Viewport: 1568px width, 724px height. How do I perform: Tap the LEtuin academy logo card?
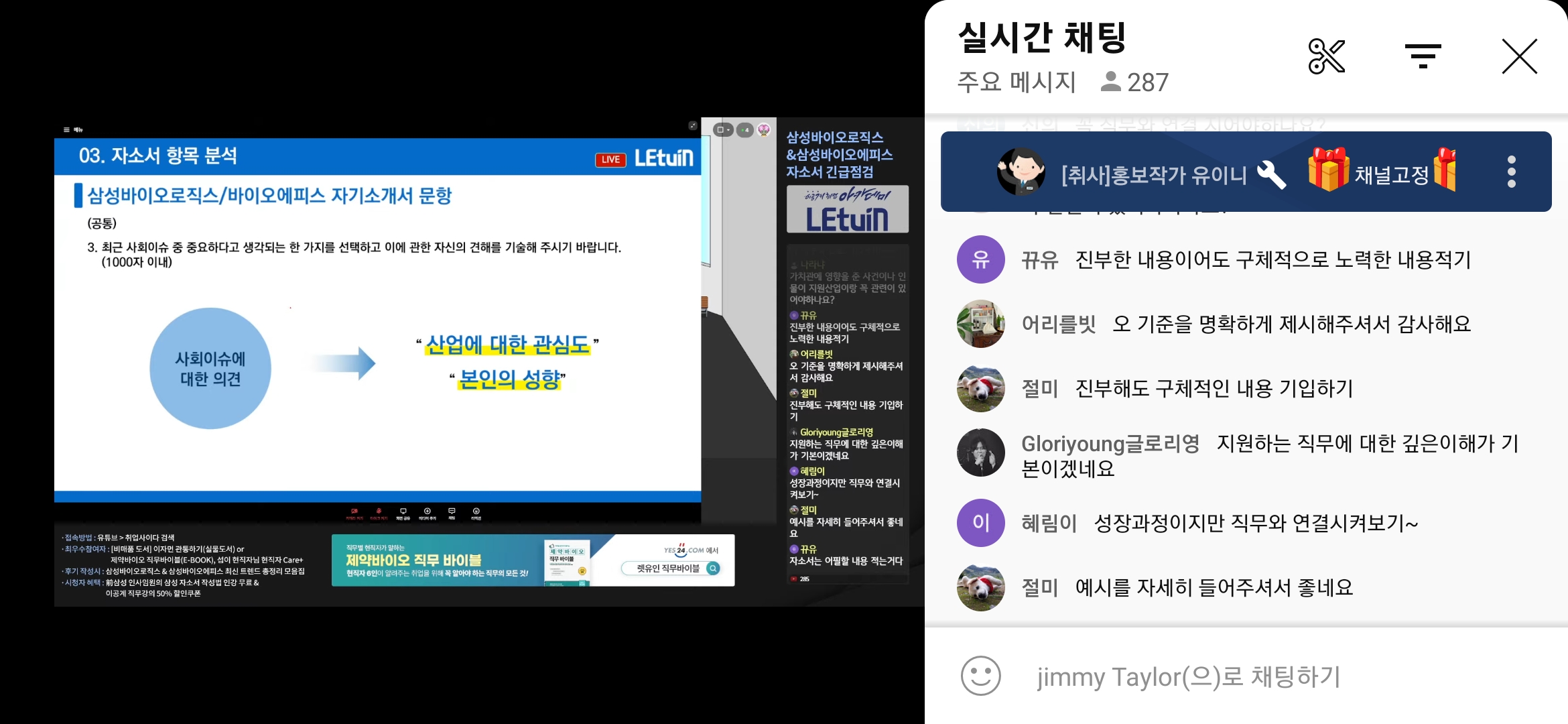[847, 209]
